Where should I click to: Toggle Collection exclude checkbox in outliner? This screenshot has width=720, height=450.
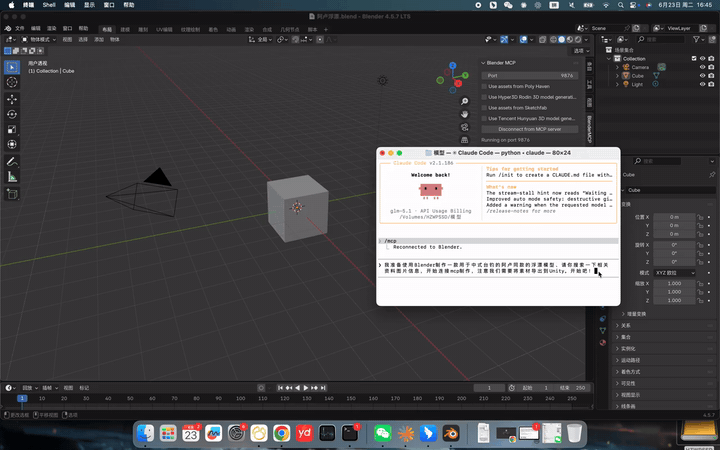(694, 59)
